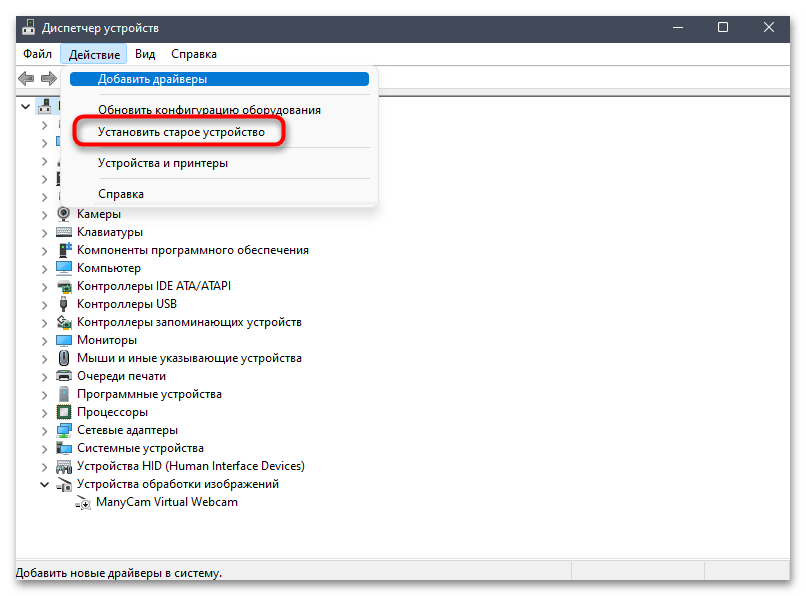This screenshot has height=596, width=806.
Task: Expand the Системные устройства category
Action: pyautogui.click(x=44, y=448)
